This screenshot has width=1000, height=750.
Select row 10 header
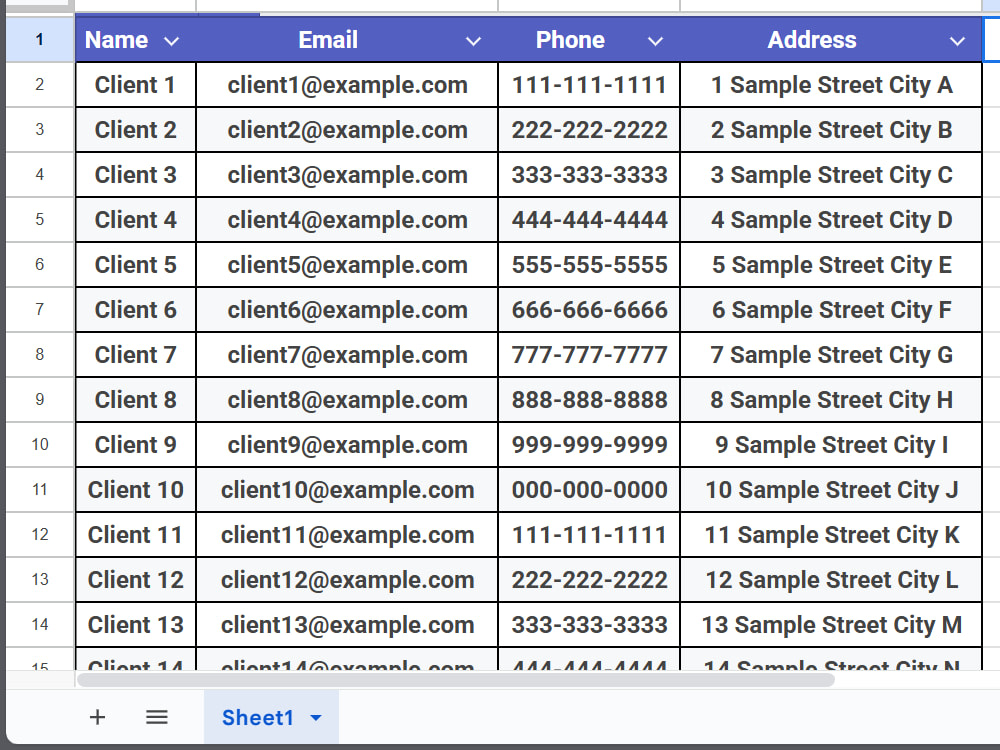coord(40,445)
